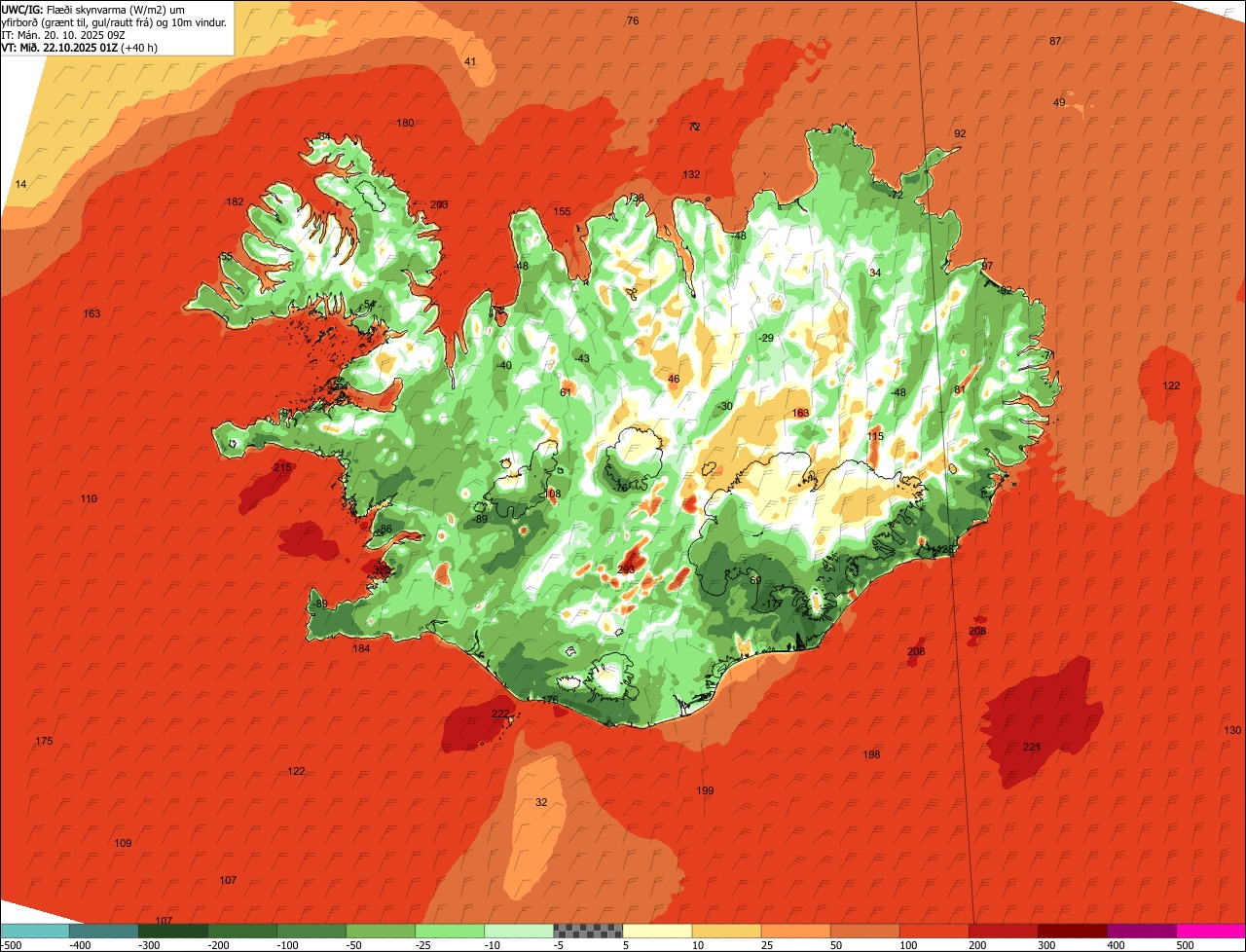Click the map value '76' at top

pyautogui.click(x=633, y=20)
